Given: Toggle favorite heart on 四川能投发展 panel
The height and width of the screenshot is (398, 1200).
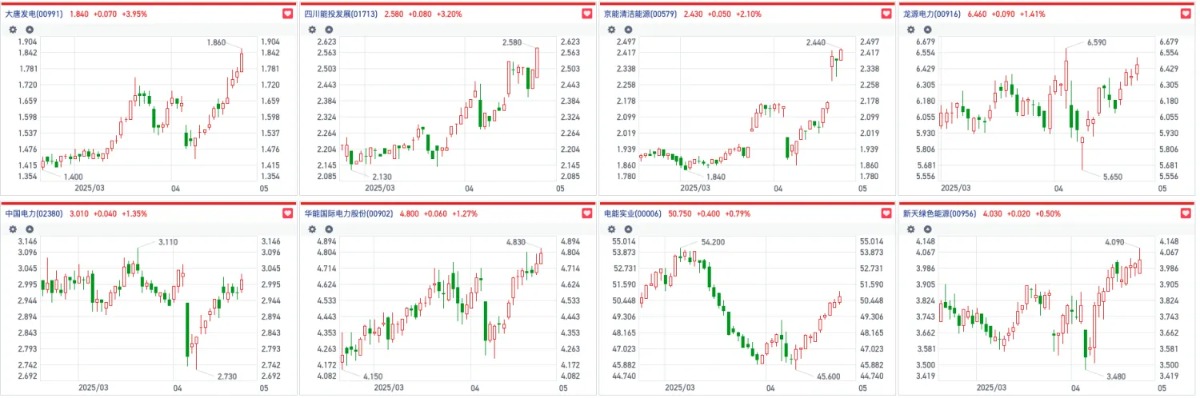Looking at the screenshot, I should pos(587,14).
